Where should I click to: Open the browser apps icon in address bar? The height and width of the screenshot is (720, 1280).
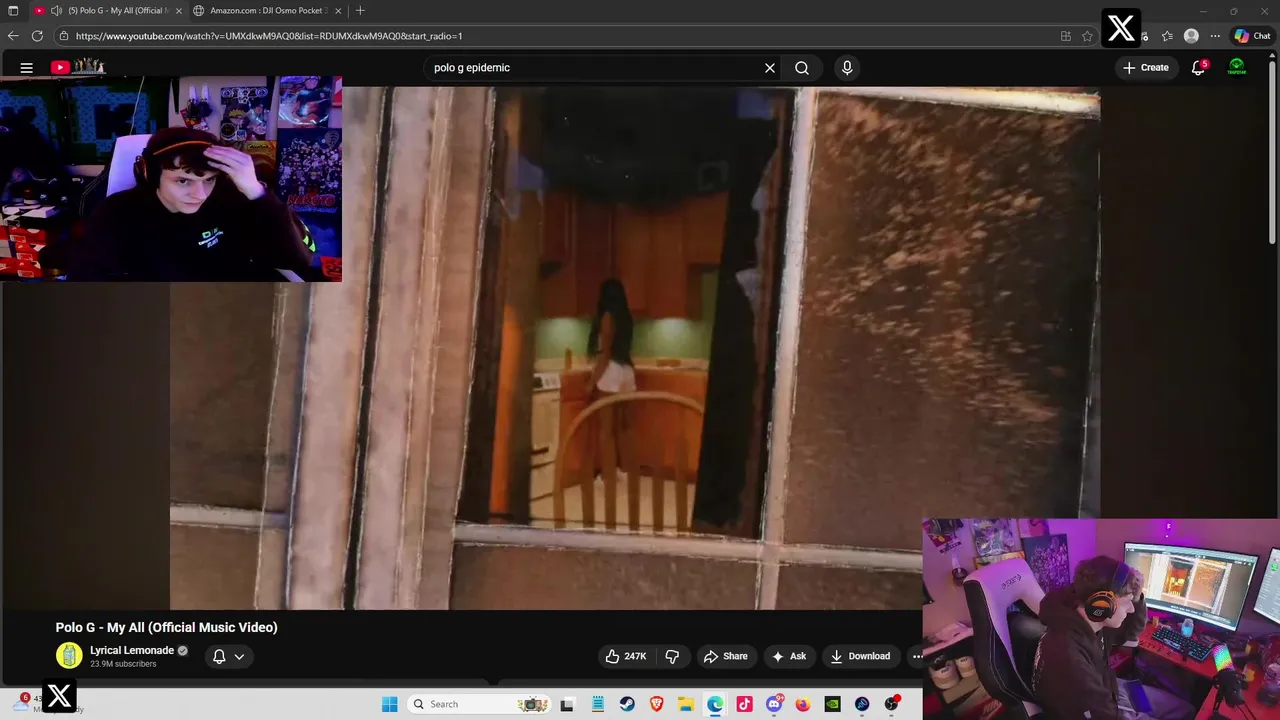[x=1066, y=36]
